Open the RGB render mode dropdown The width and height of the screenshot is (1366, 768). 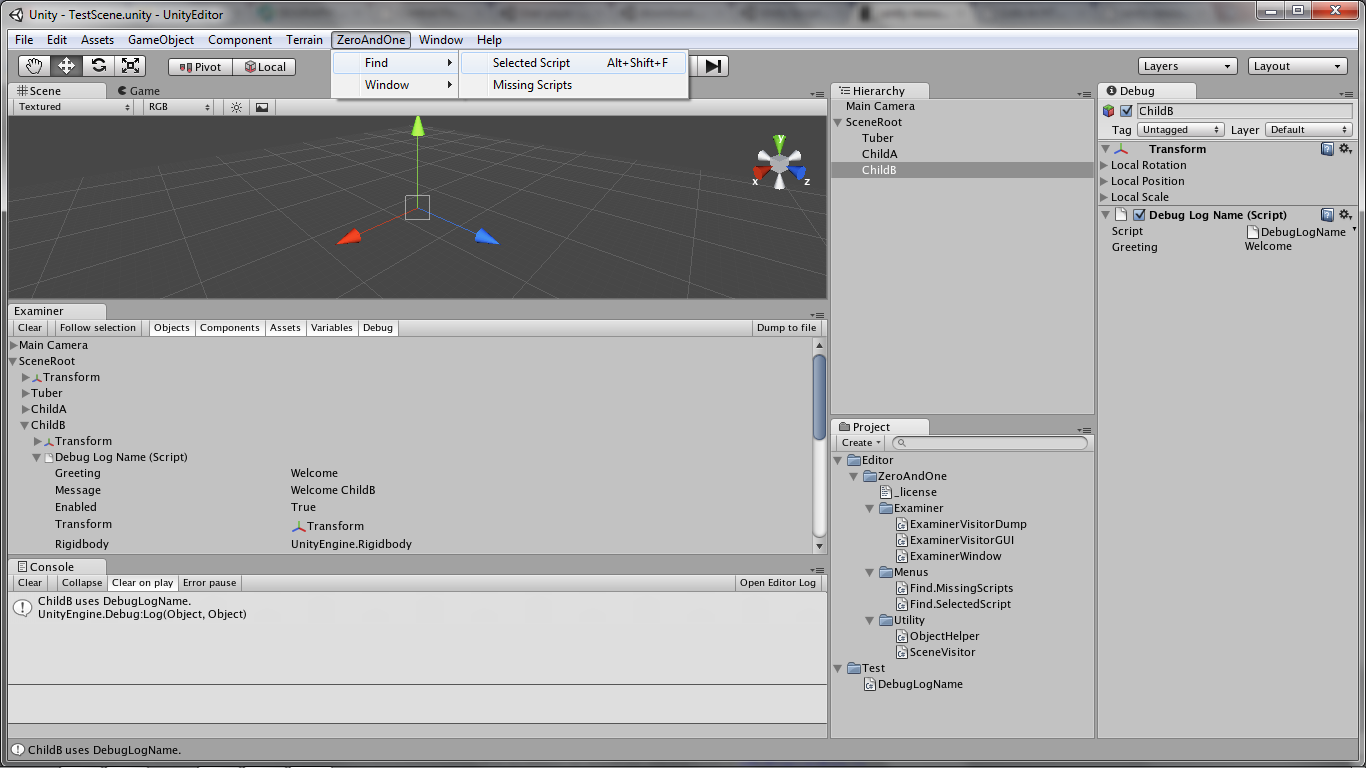pos(177,107)
